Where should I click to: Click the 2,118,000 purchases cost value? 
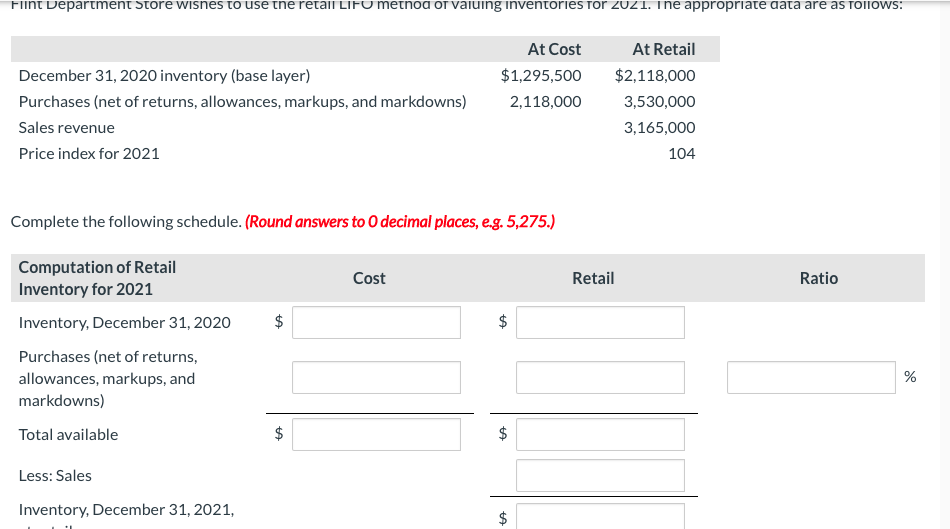point(545,102)
